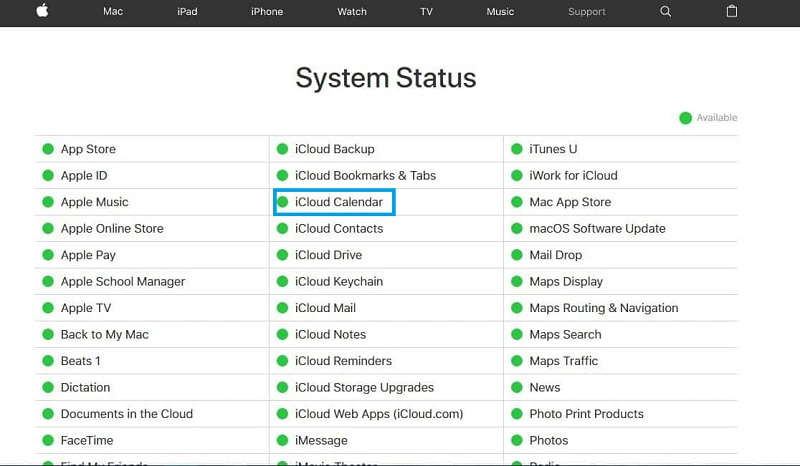
Task: Open the search magnifier icon
Action: 665,11
